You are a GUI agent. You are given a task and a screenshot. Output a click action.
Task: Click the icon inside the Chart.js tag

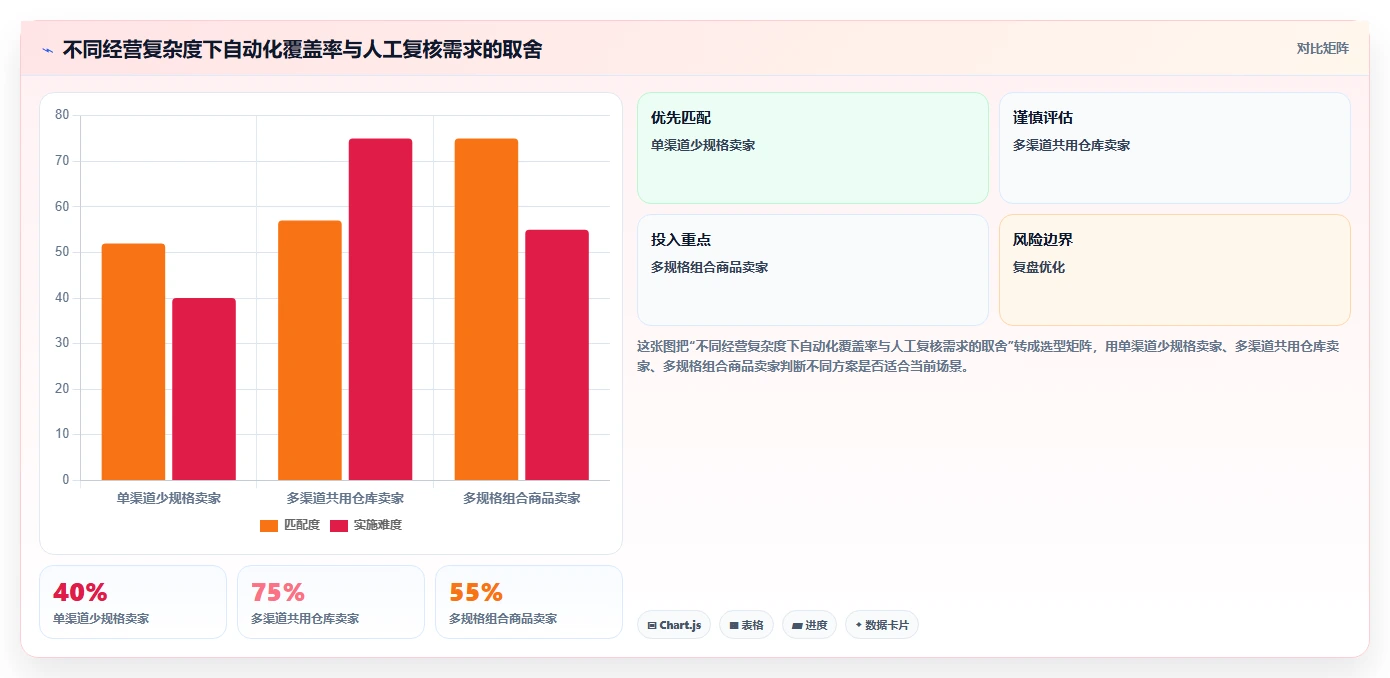652,625
